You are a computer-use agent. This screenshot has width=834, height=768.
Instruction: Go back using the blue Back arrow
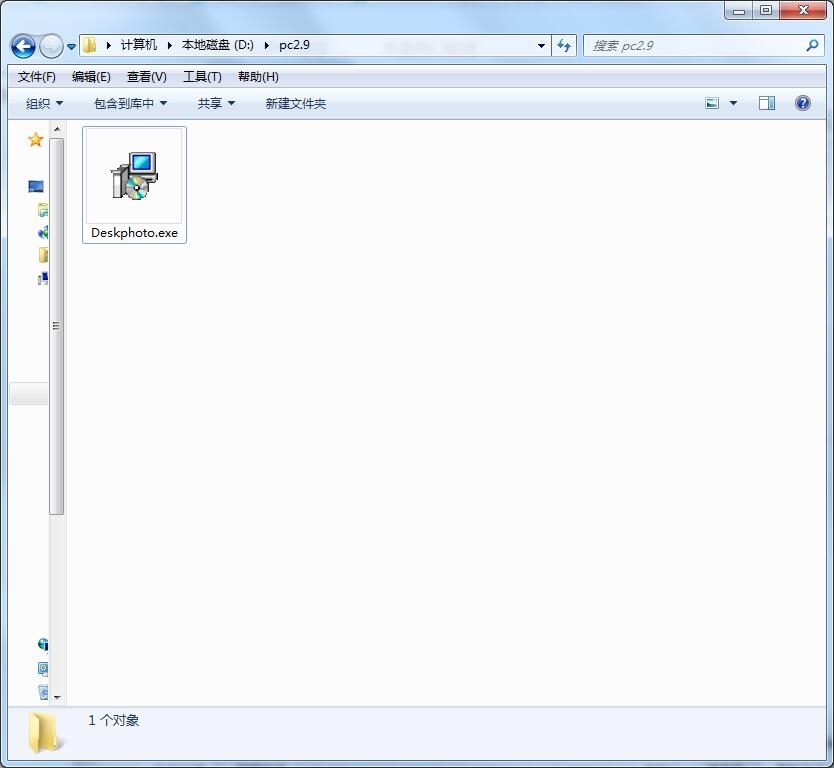23,46
